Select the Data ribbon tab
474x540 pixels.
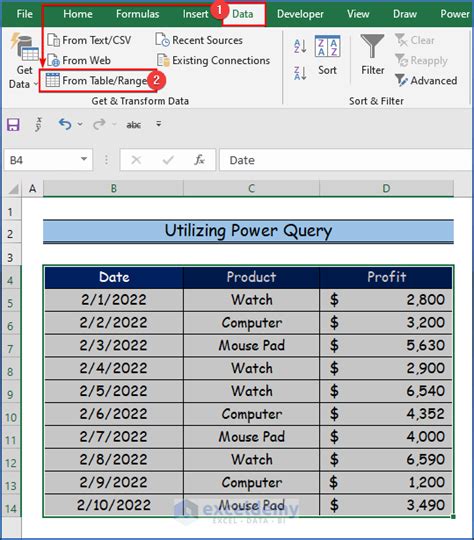pos(243,14)
